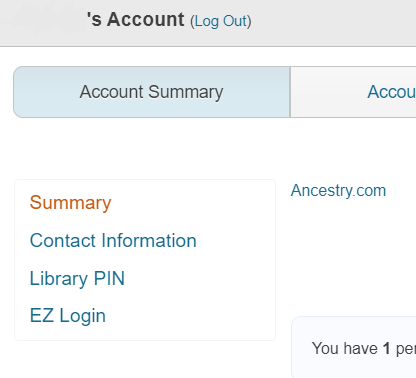This screenshot has height=378, width=416.
Task: Click the gray header bar beside Log Out
Action: pyautogui.click(x=333, y=23)
